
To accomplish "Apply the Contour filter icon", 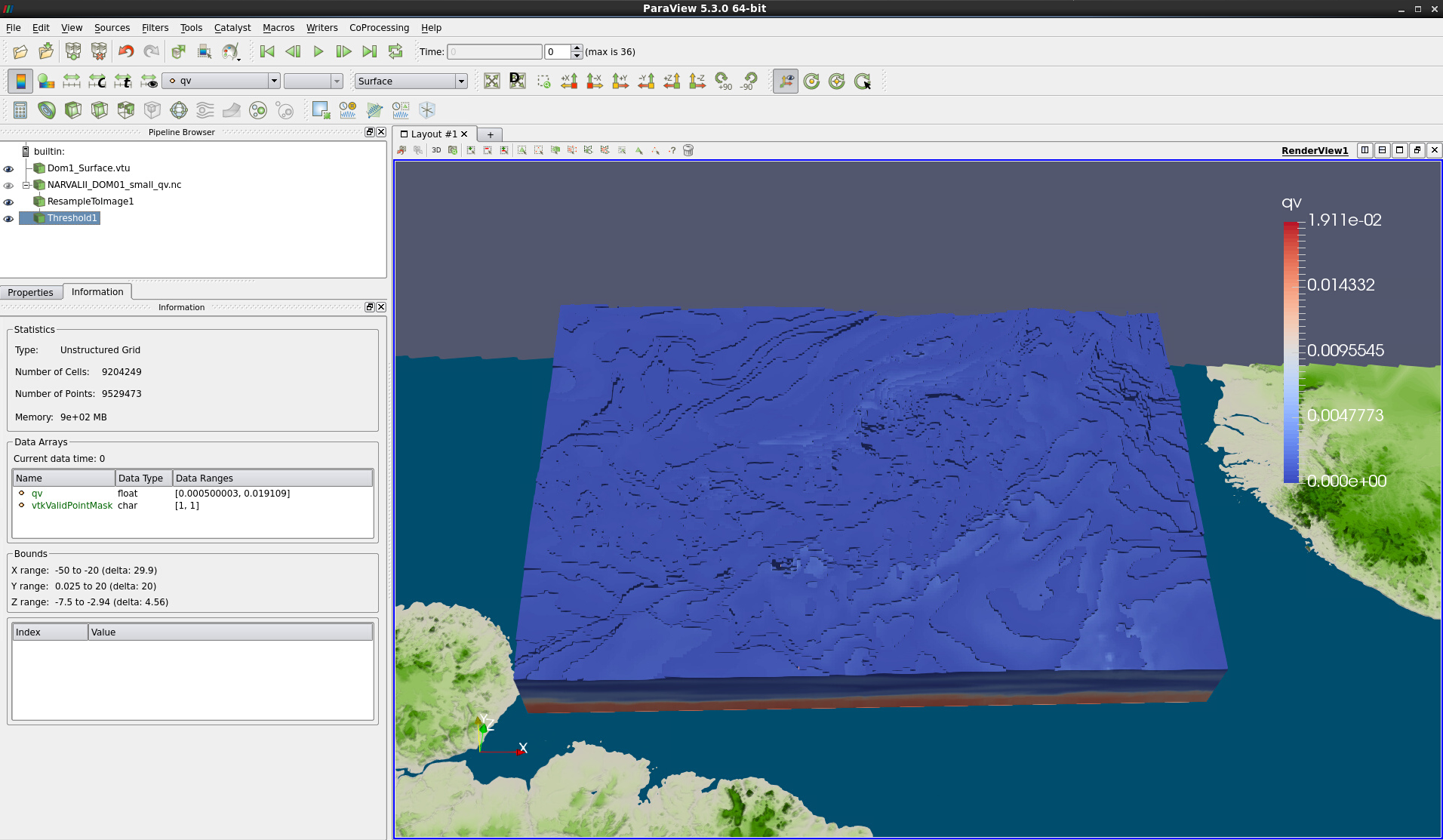I will point(47,110).
